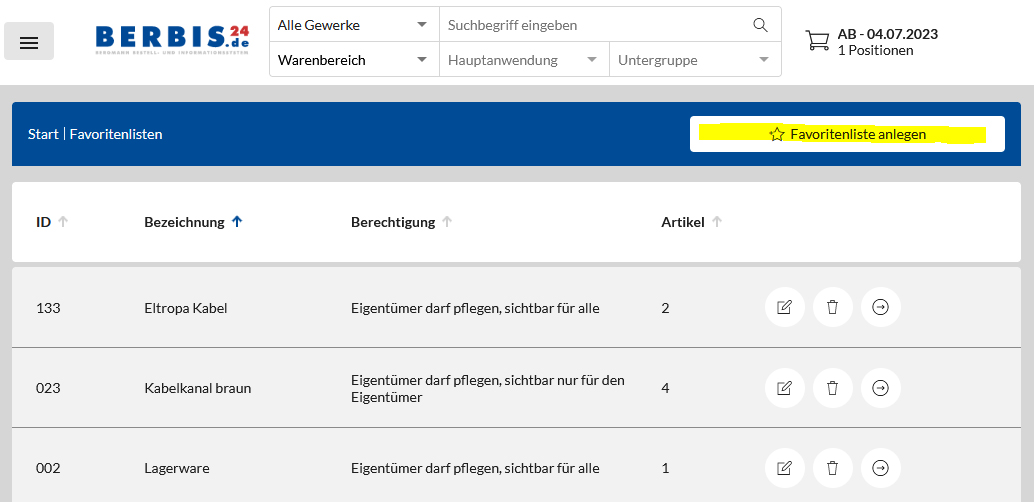Delete the Lagerware favorites list
Viewport: 1034px width, 502px height.
833,468
